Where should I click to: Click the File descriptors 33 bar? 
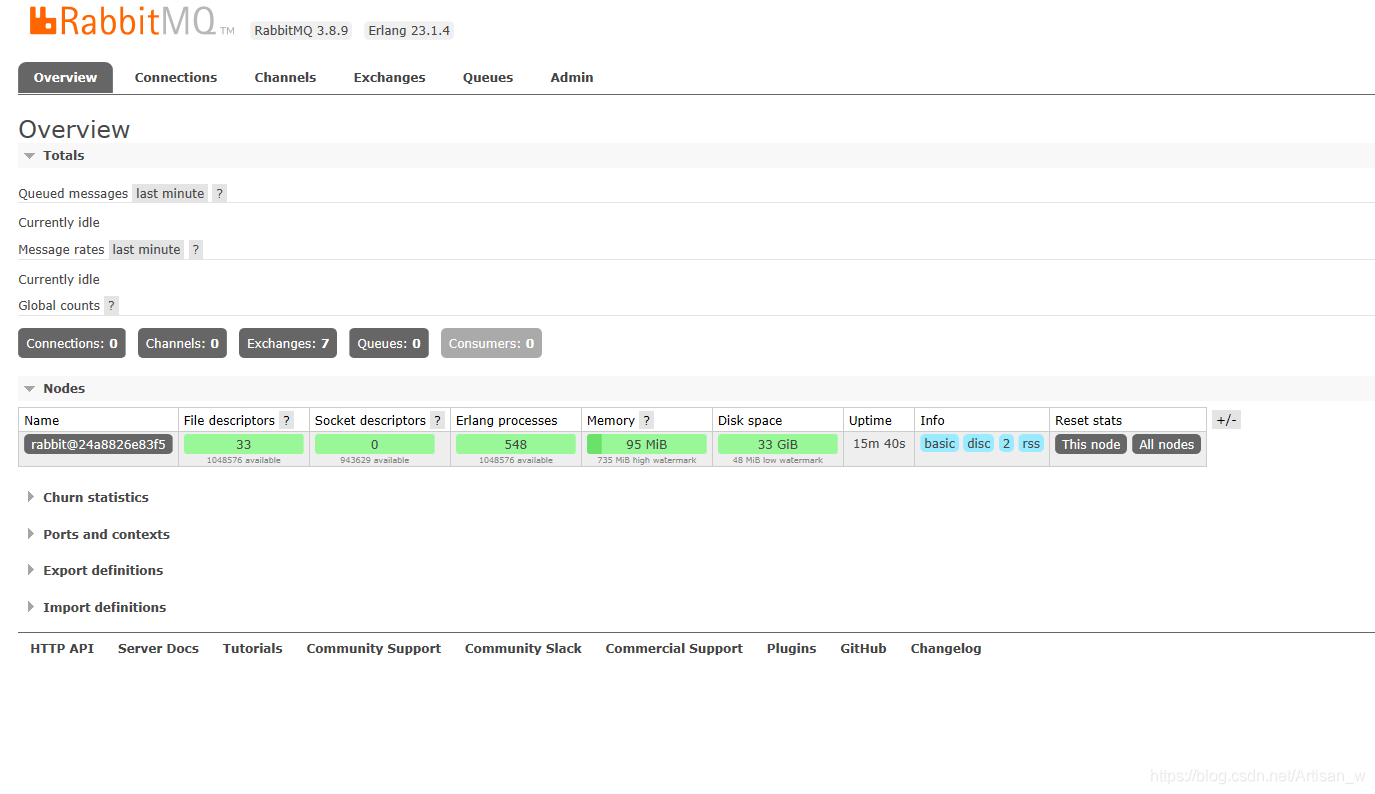244,445
